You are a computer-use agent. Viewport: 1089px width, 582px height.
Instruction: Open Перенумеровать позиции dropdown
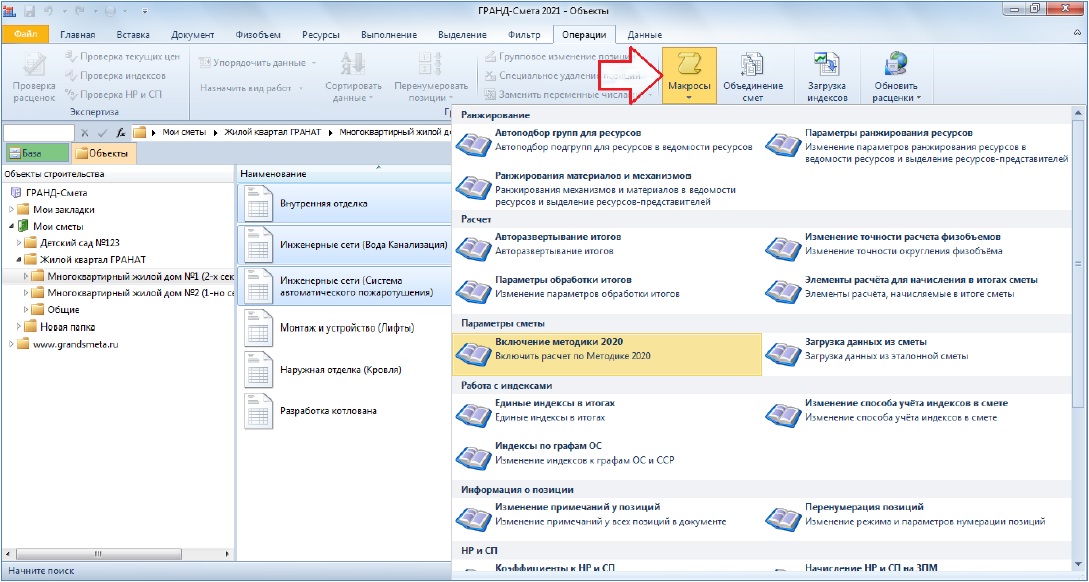[x=431, y=76]
